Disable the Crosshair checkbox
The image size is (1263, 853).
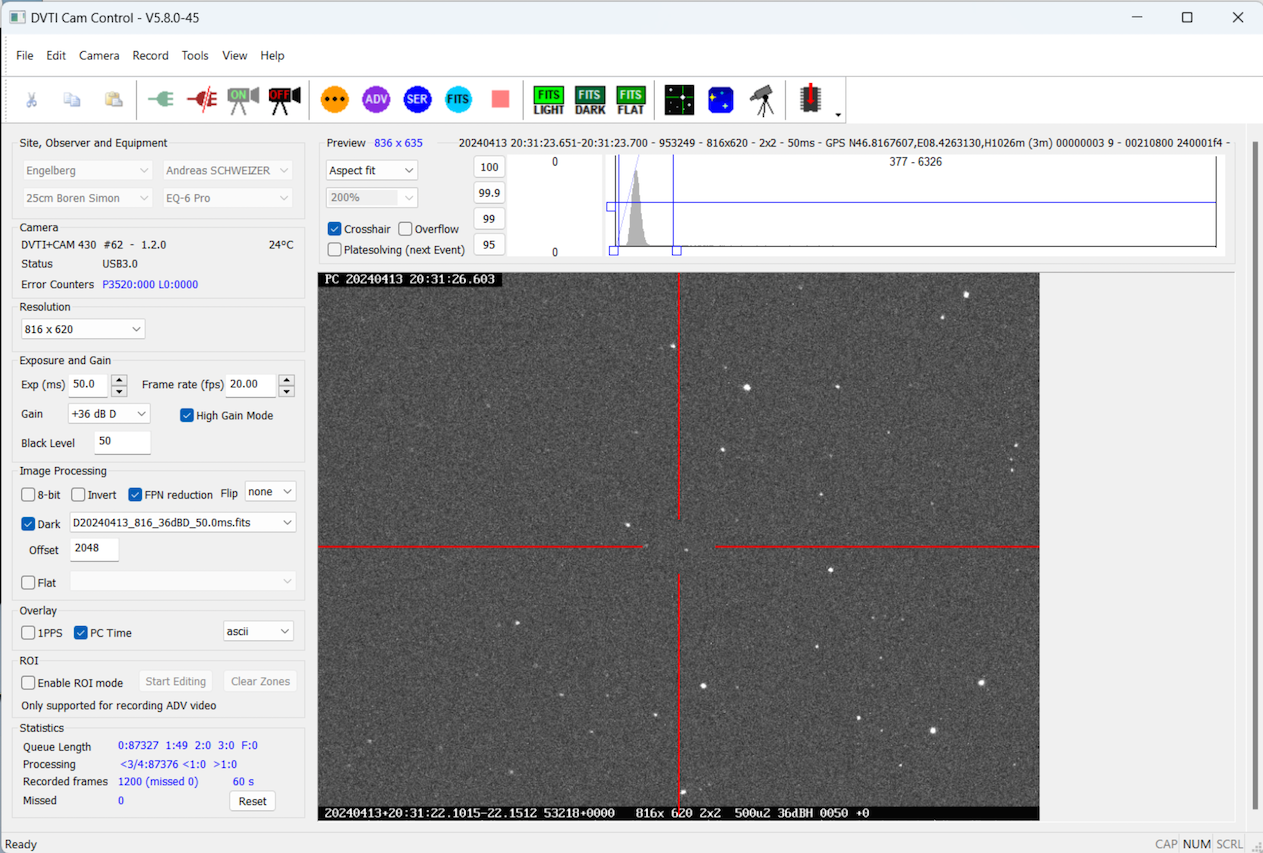point(335,229)
